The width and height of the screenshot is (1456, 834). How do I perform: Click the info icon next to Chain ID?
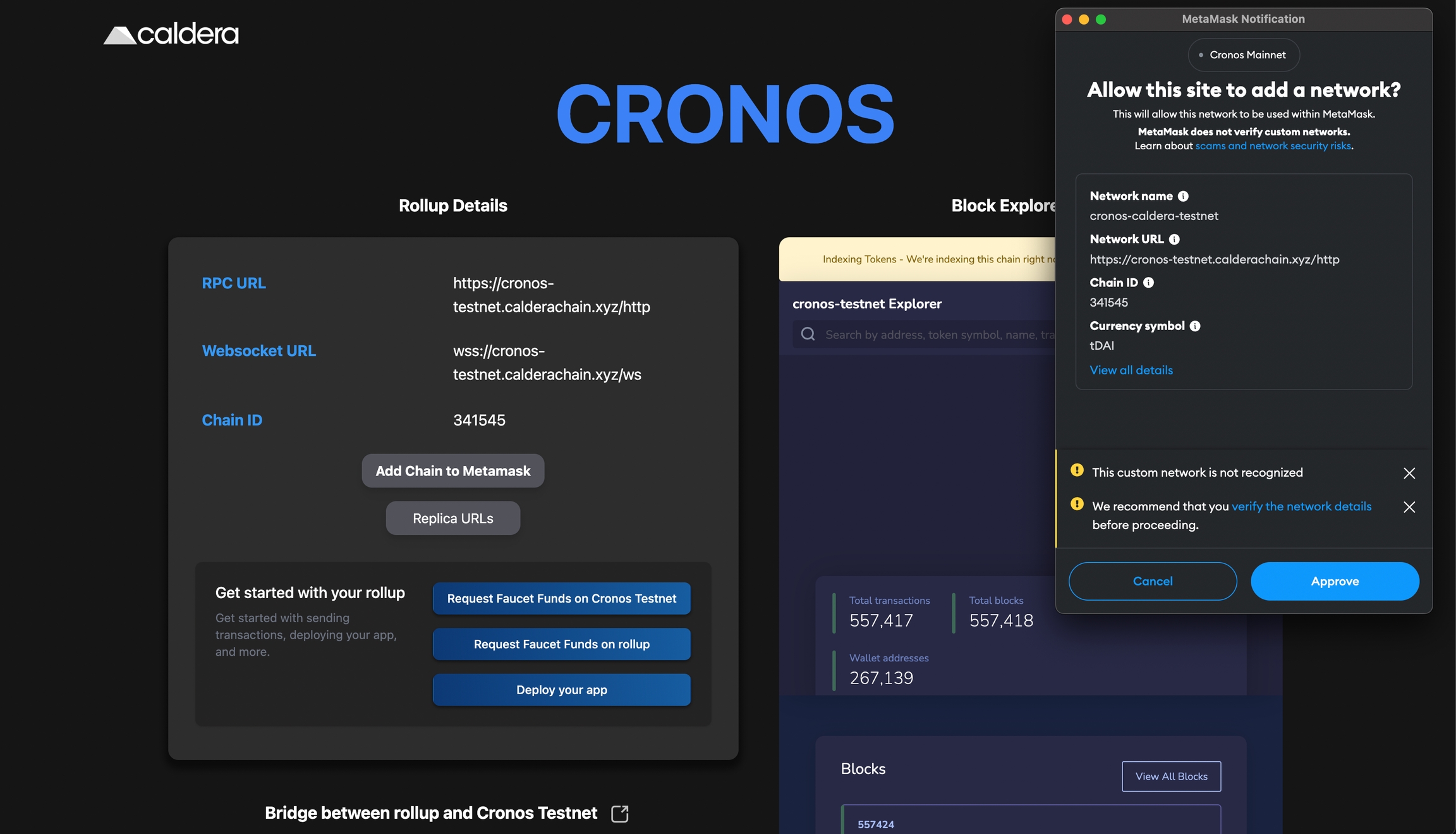(x=1148, y=282)
